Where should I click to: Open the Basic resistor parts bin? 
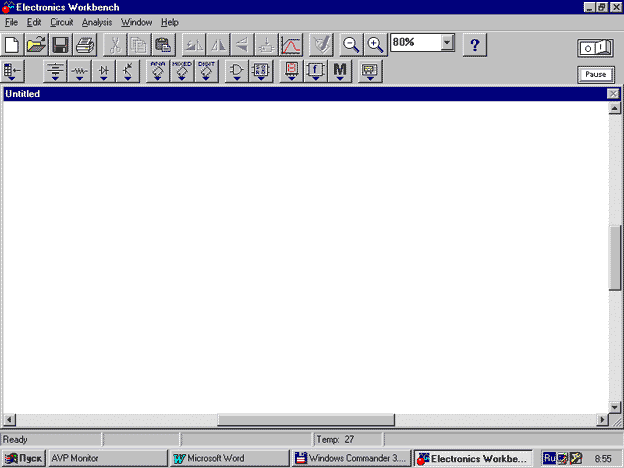pos(79,71)
